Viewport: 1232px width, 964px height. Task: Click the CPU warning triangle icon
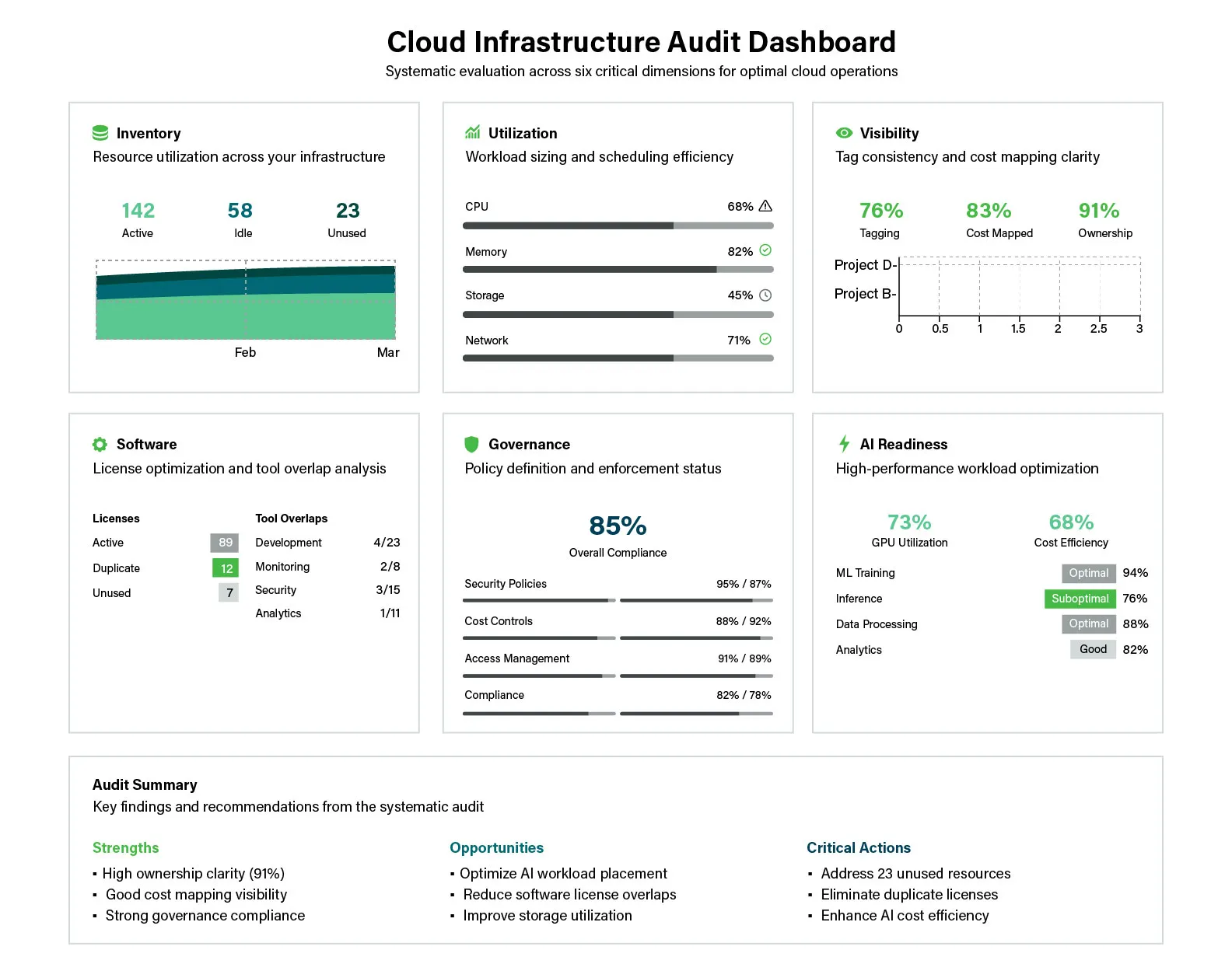click(x=765, y=206)
